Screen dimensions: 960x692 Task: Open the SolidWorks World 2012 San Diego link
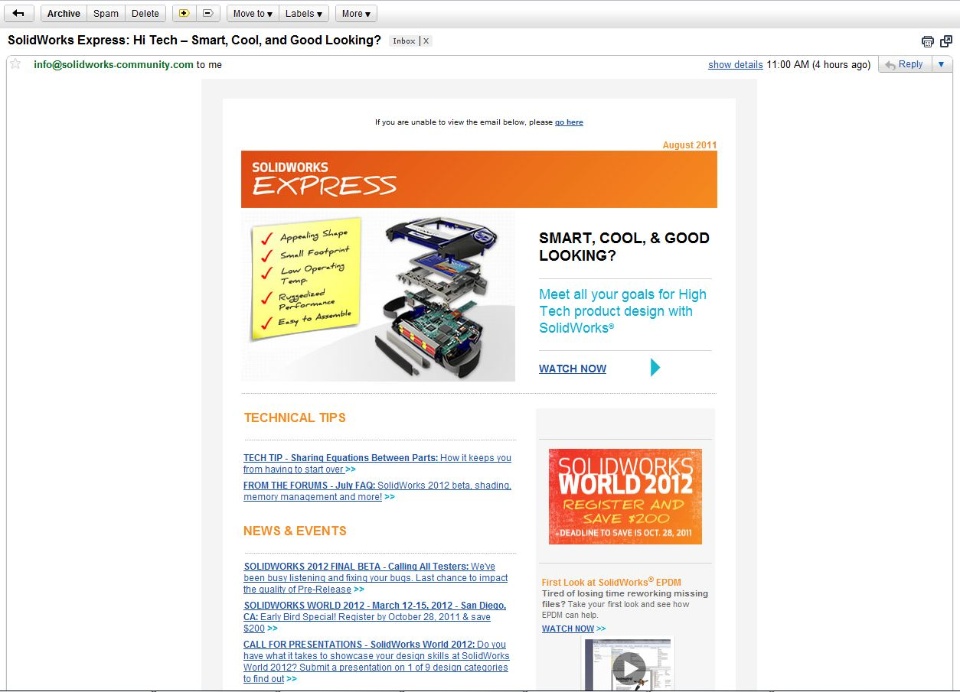pos(375,617)
